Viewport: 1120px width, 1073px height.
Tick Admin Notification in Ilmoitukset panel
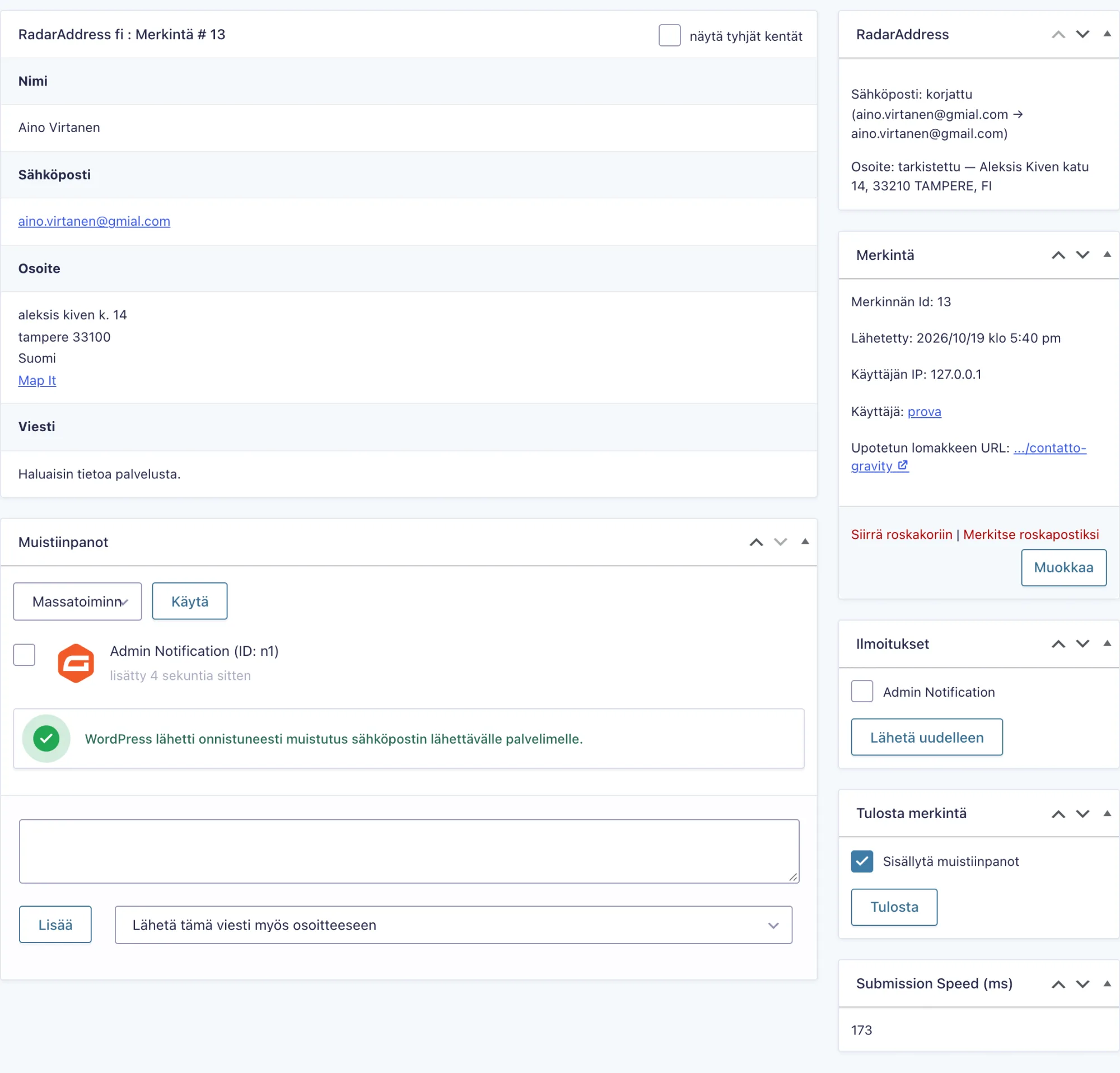pos(862,691)
